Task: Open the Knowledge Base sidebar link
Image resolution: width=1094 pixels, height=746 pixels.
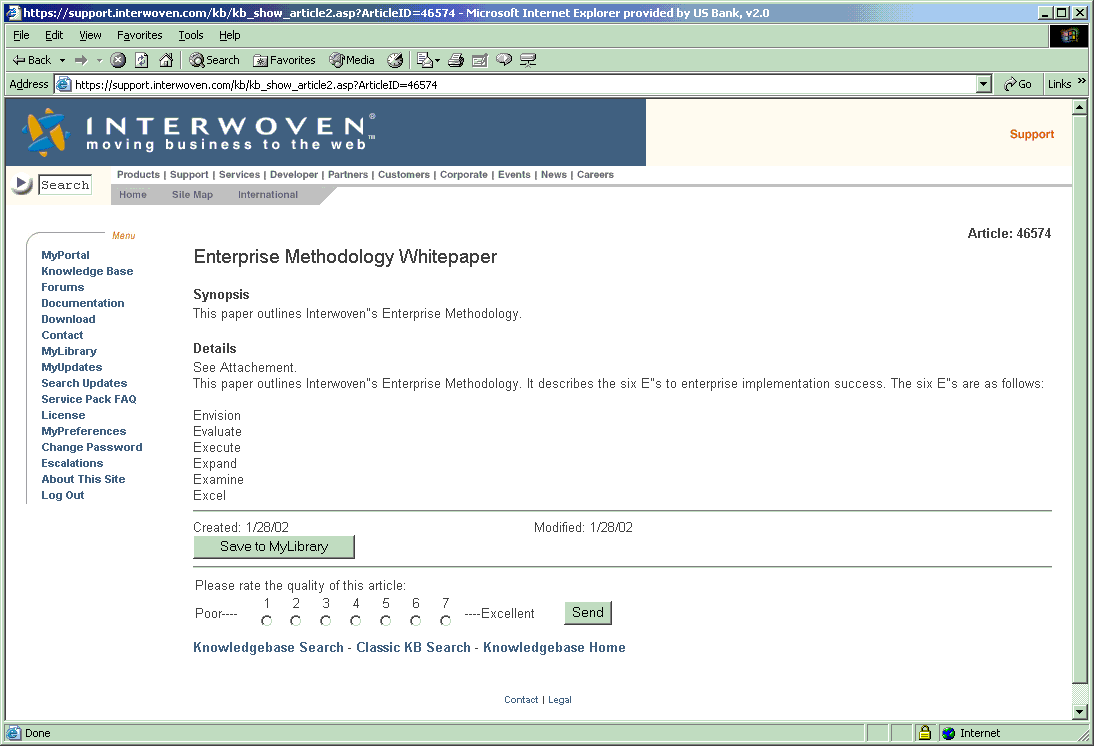Action: tap(87, 271)
